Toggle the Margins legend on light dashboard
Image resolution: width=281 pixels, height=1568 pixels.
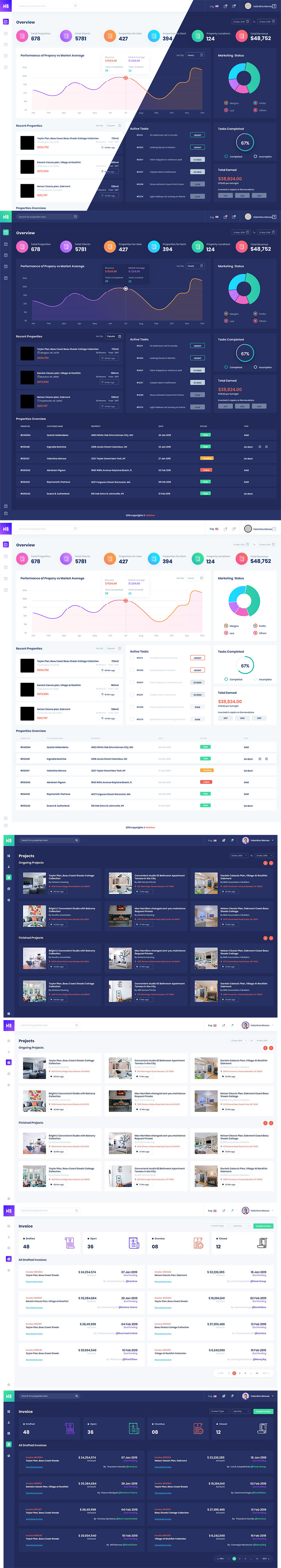pyautogui.click(x=232, y=626)
